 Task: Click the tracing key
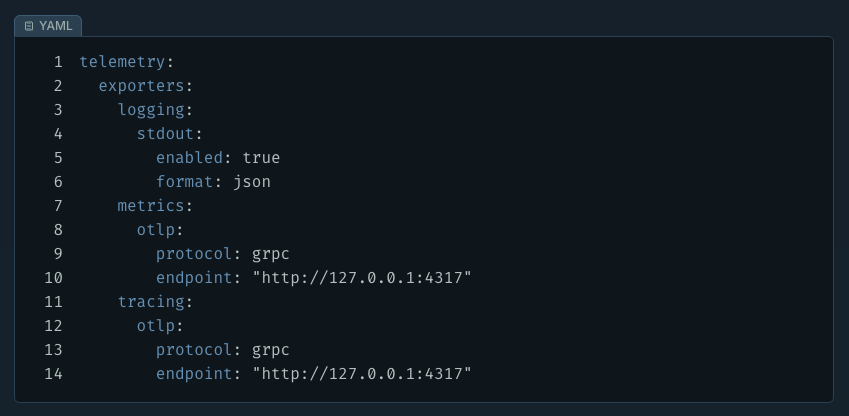pyautogui.click(x=150, y=302)
